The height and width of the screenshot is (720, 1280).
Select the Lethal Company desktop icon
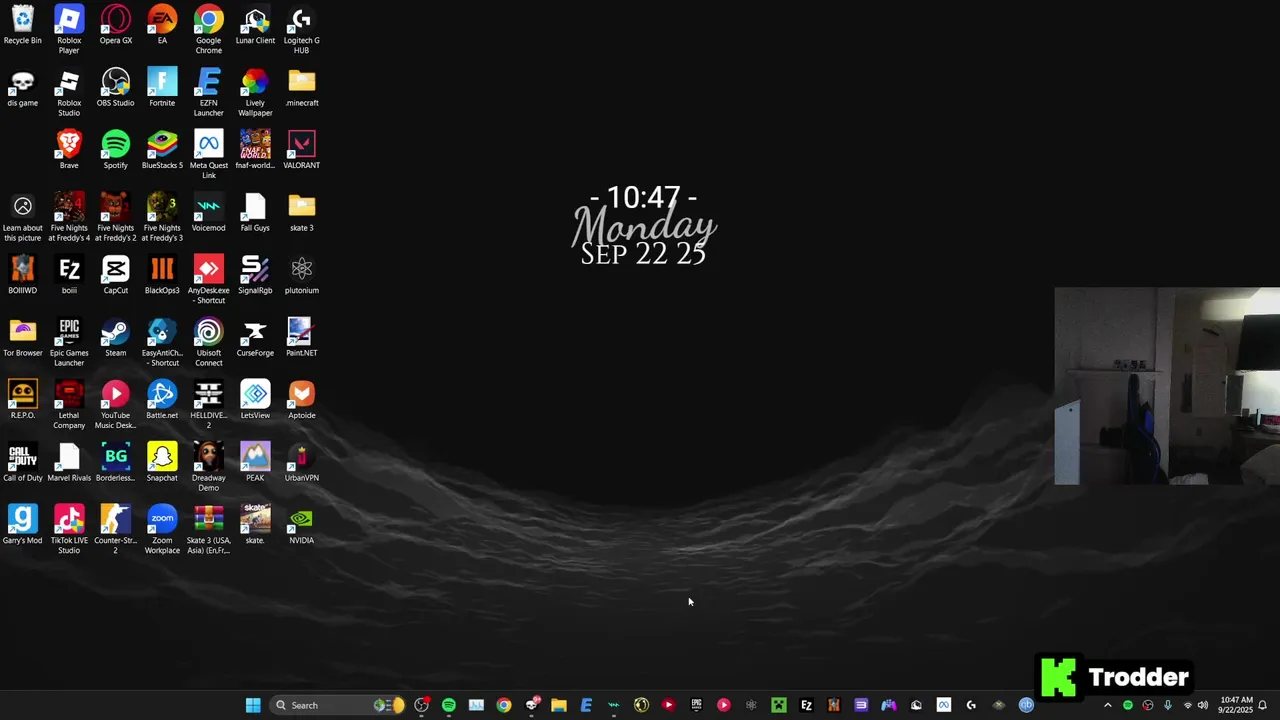click(x=69, y=405)
